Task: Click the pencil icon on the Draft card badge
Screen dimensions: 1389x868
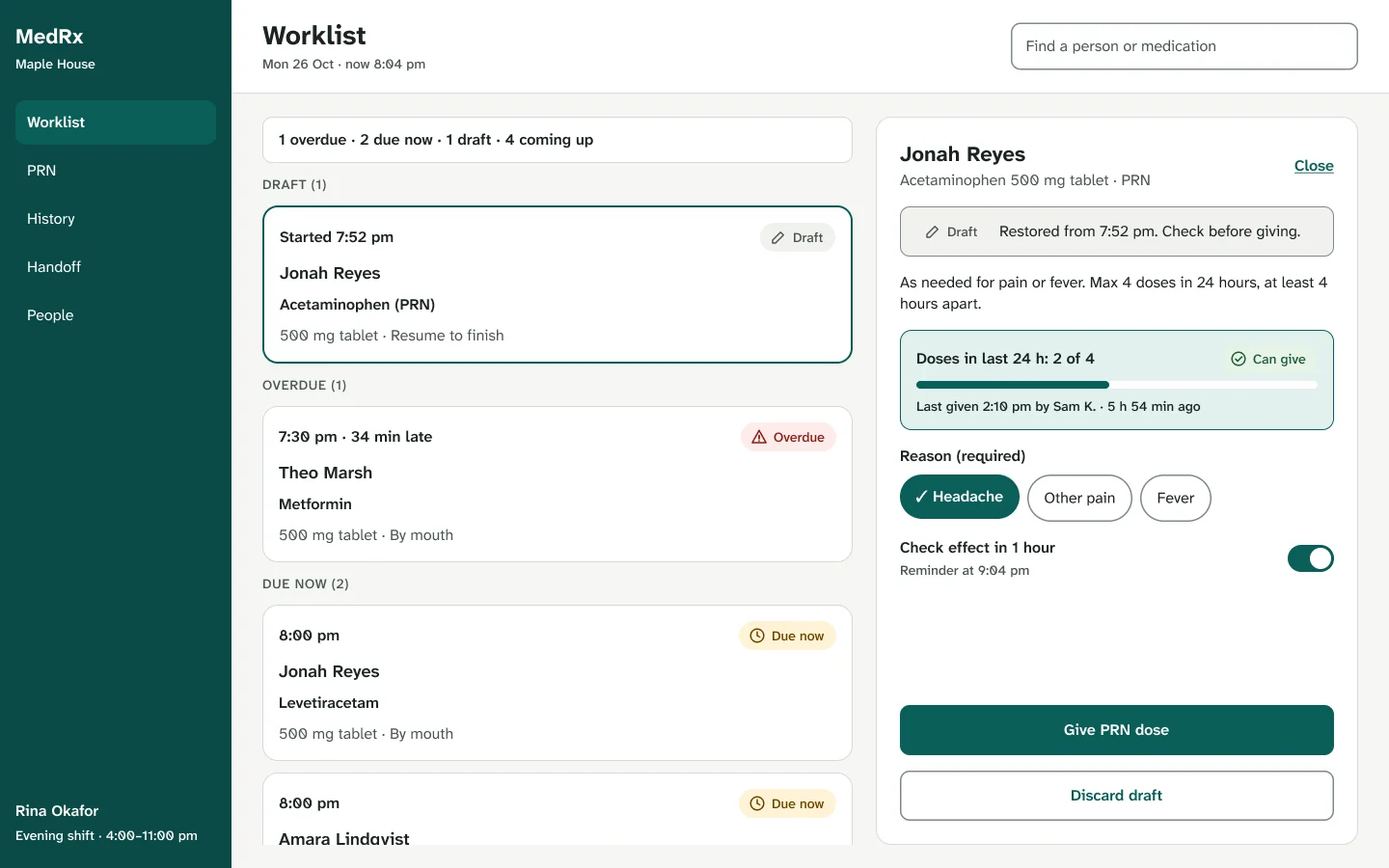Action: click(777, 238)
